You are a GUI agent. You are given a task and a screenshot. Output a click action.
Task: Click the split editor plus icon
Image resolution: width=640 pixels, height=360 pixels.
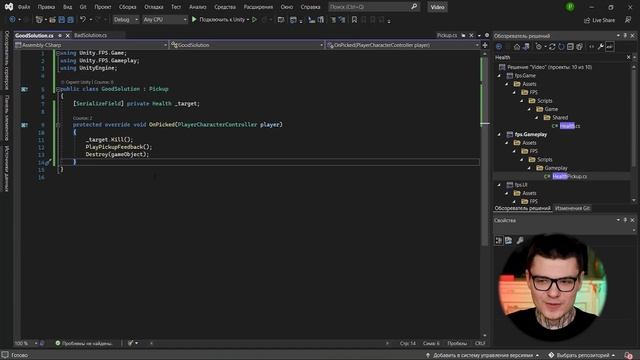point(485,45)
